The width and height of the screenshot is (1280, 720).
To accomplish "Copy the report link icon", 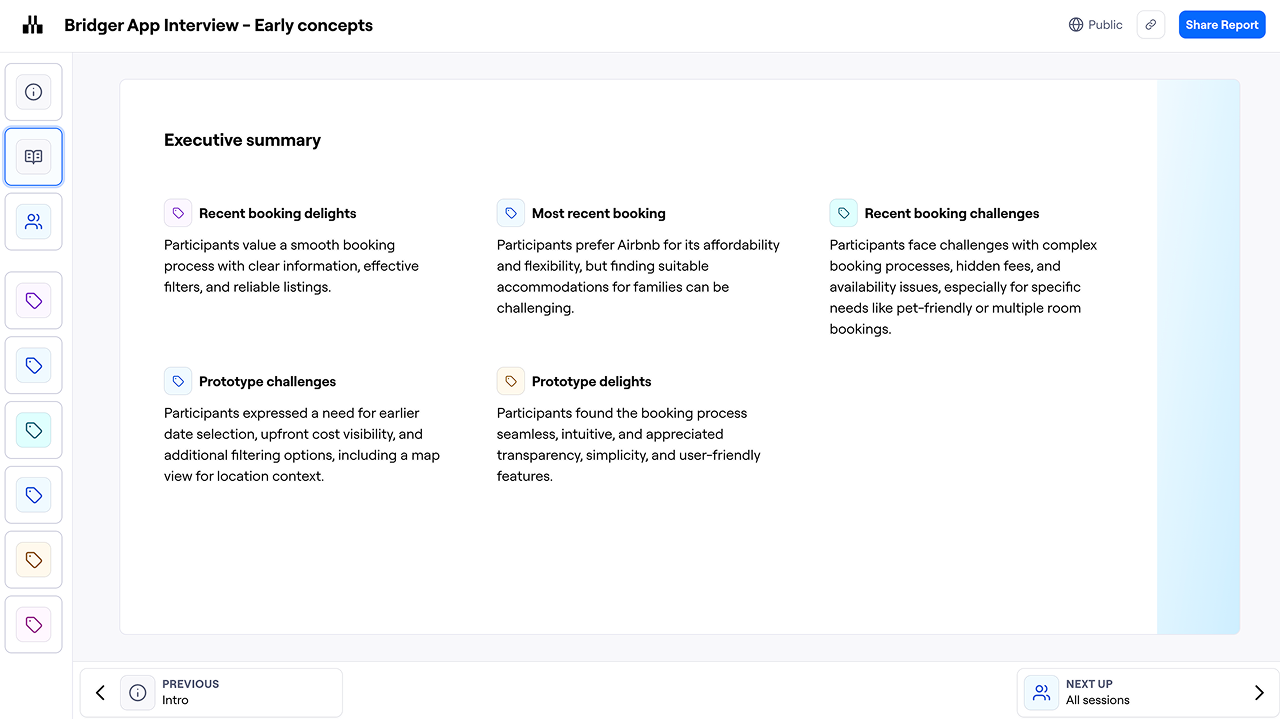I will tap(1151, 25).
